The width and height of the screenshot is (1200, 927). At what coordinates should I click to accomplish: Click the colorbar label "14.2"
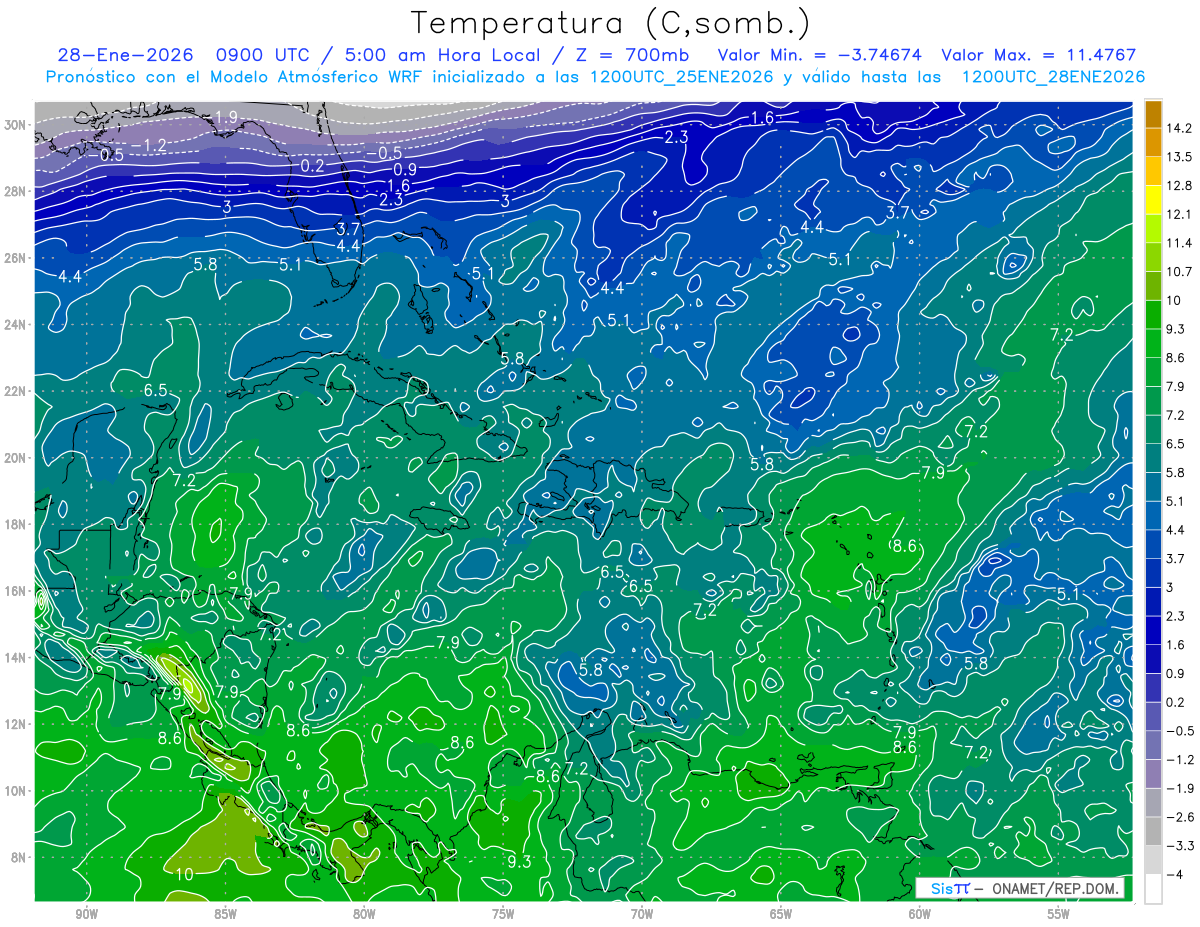(1178, 129)
